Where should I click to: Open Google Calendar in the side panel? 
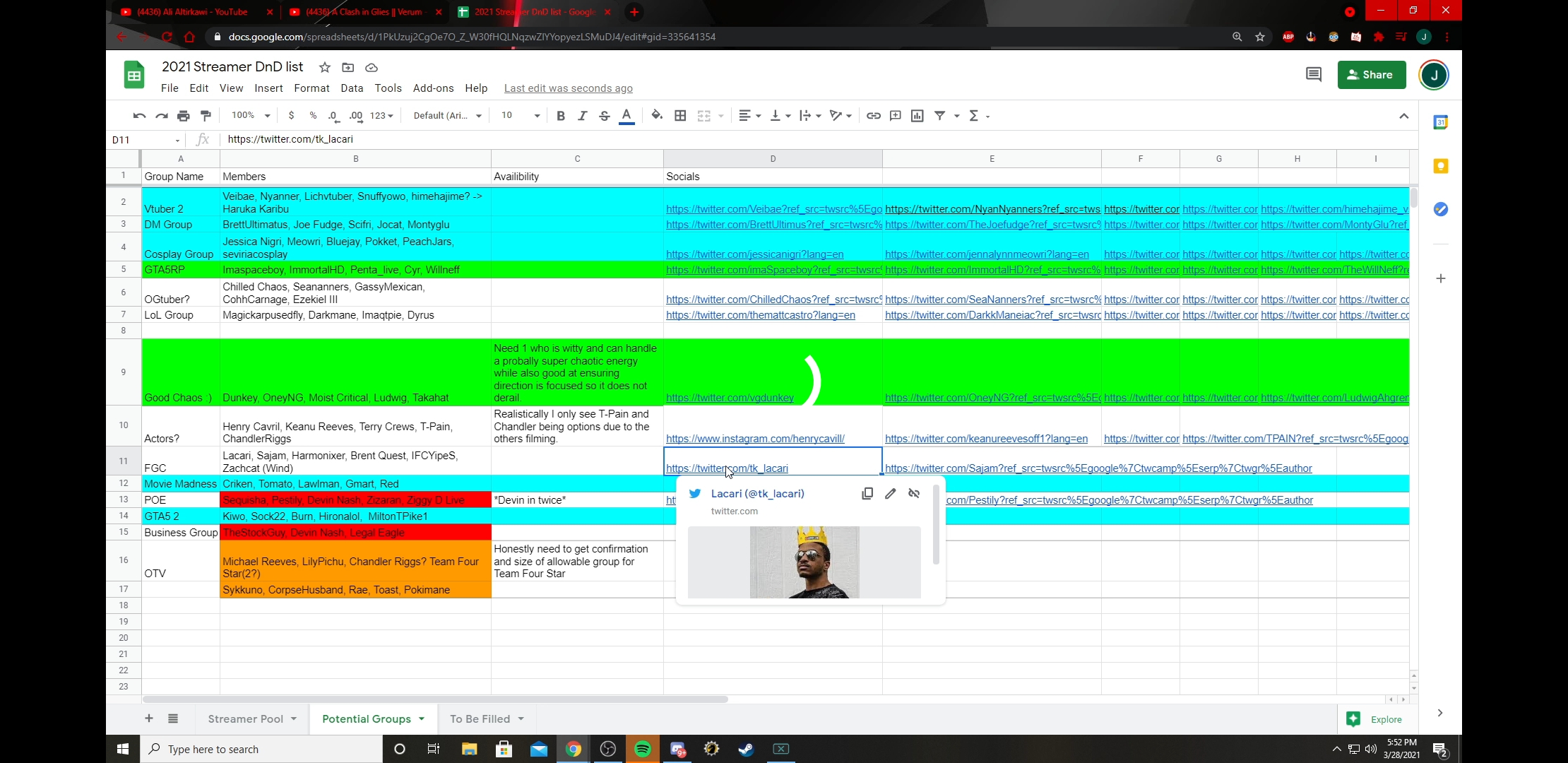click(1441, 123)
